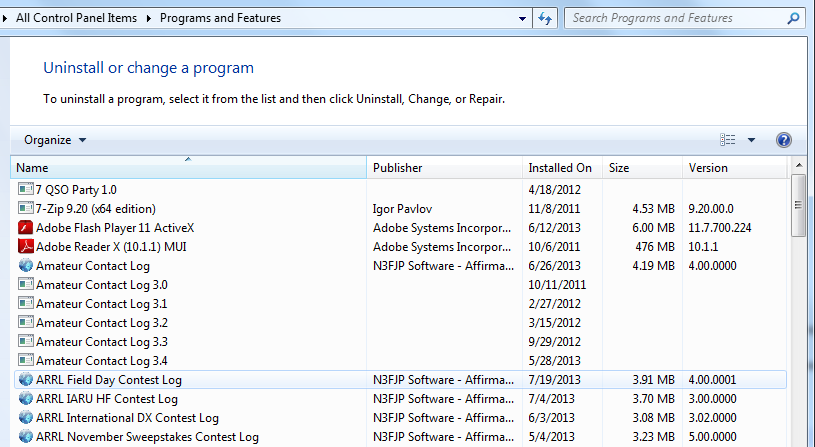Click the Amateur Contact Log globe icon

click(25, 266)
